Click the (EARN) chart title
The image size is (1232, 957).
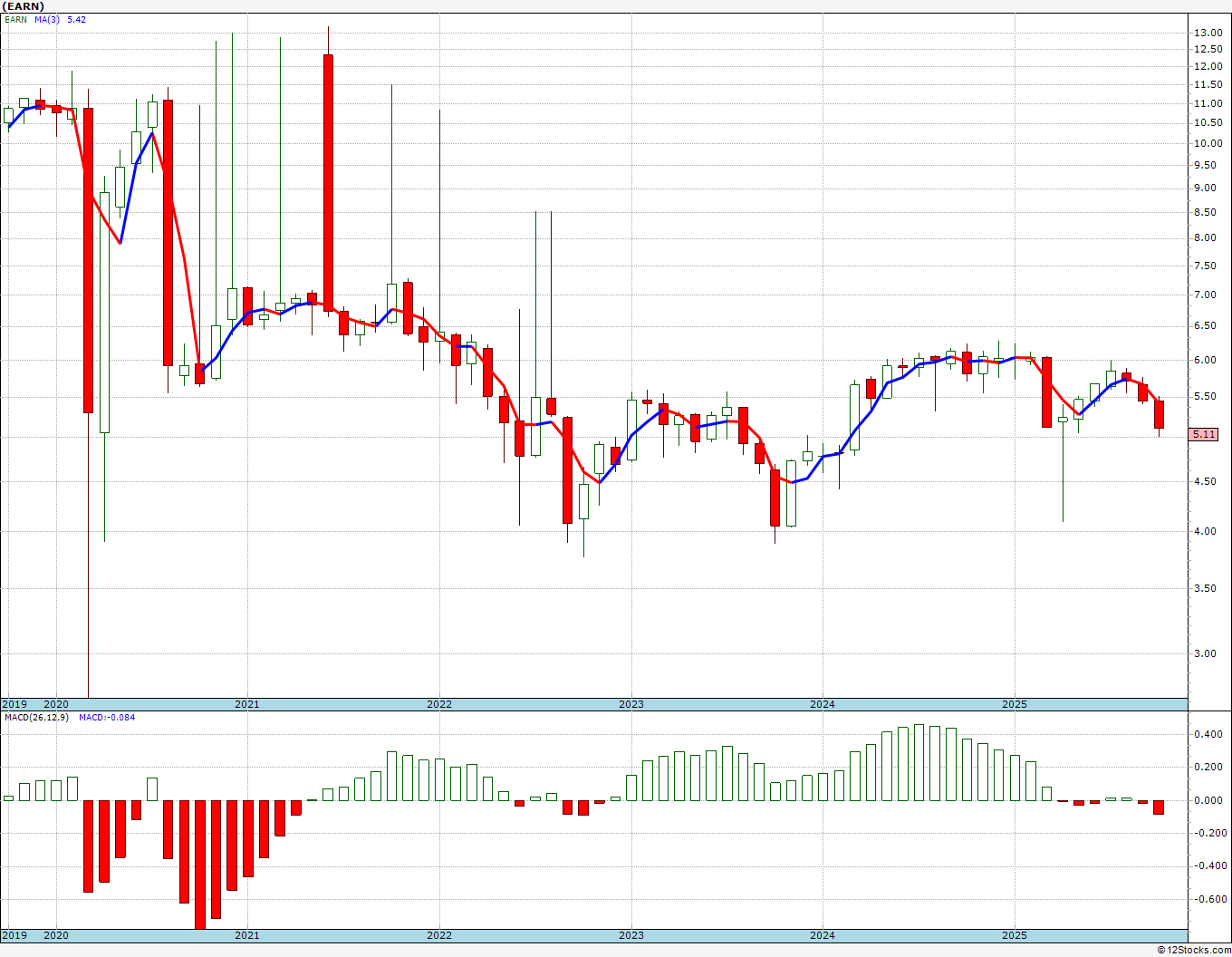click(x=23, y=6)
